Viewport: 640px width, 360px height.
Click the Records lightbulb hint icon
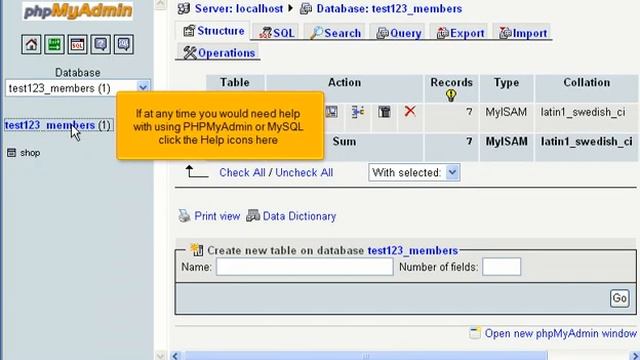[451, 96]
